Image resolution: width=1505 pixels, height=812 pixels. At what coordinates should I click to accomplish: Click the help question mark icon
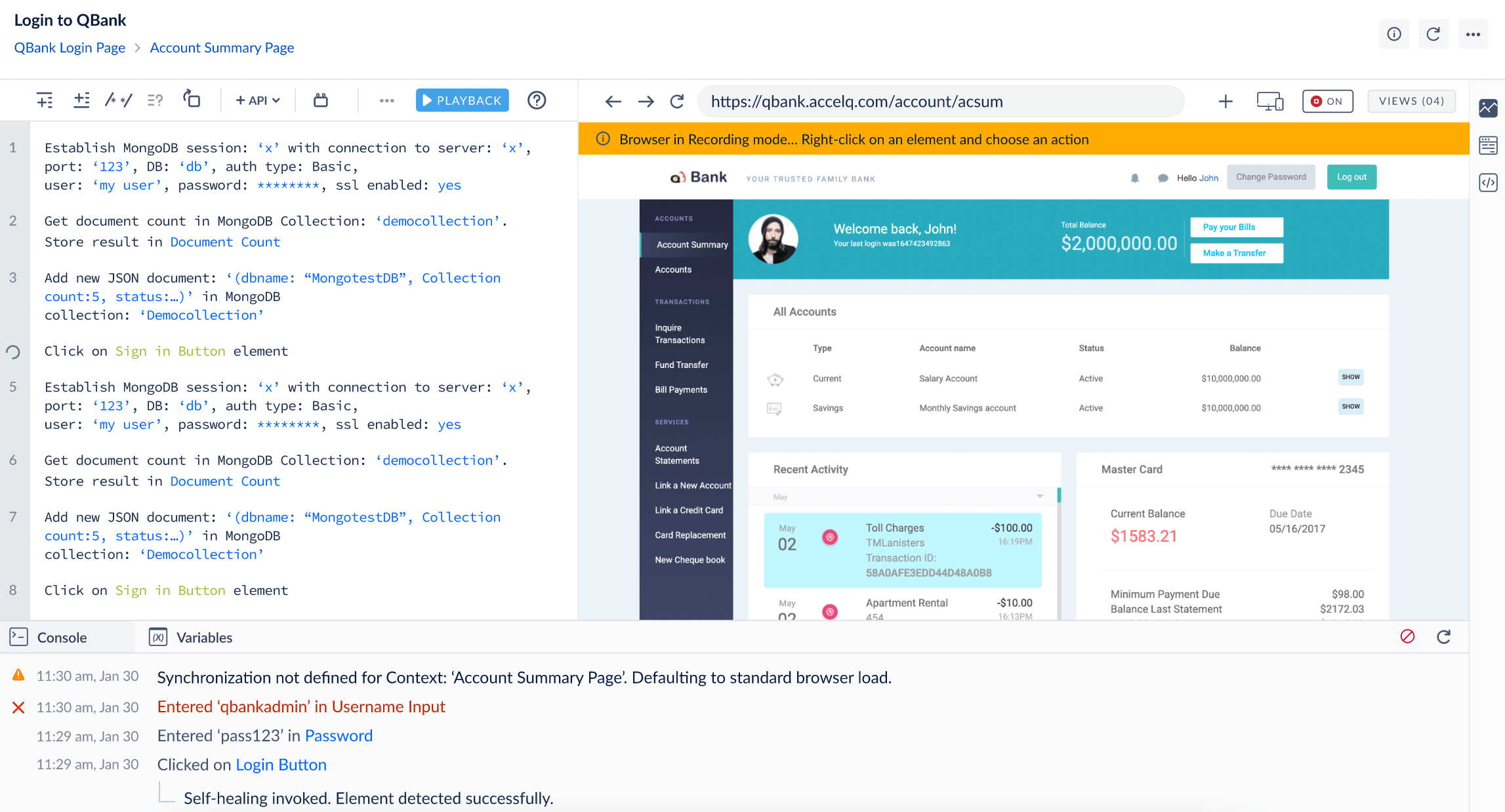[x=537, y=100]
